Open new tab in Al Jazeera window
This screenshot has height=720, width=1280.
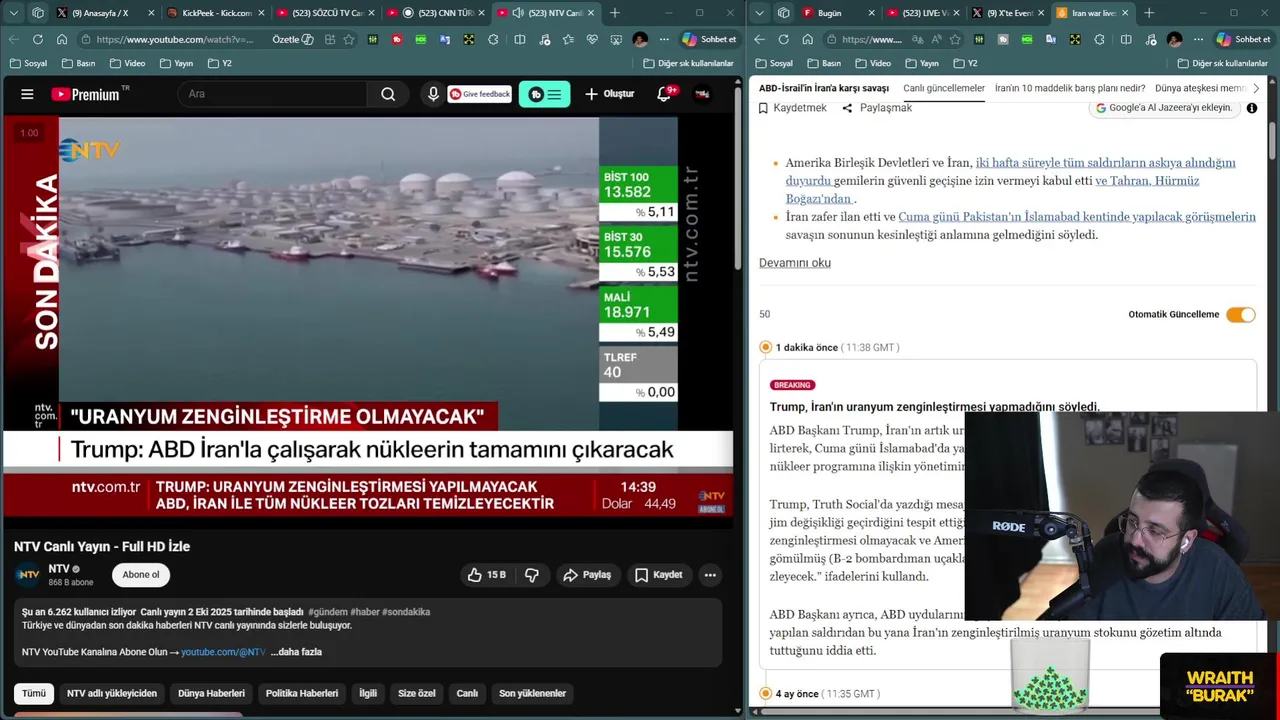click(1149, 13)
